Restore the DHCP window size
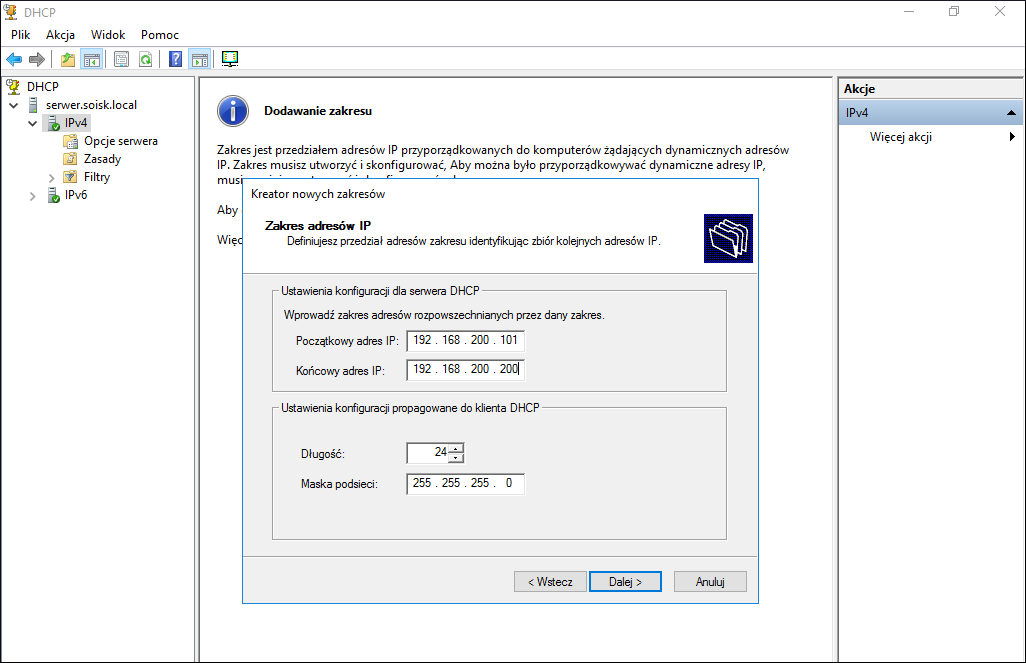Screen dimensions: 1026x663 coord(954,11)
